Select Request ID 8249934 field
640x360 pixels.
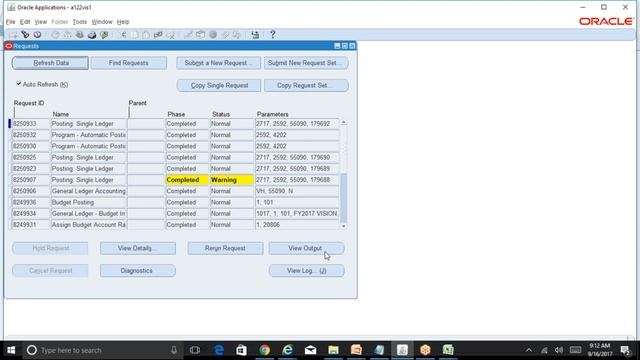[x=31, y=213]
